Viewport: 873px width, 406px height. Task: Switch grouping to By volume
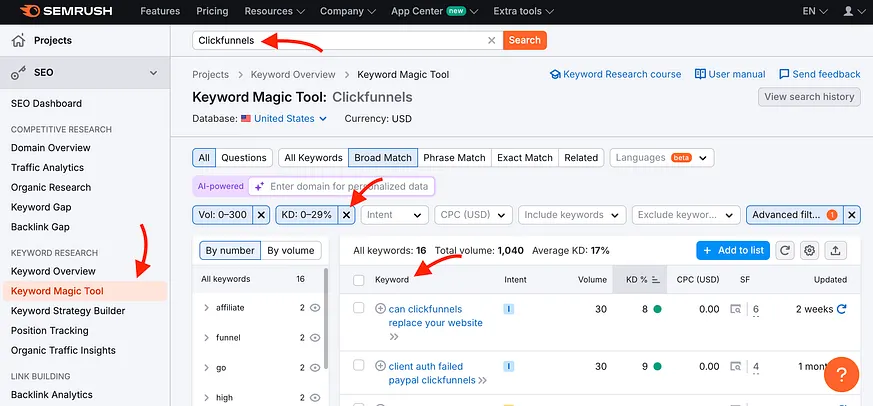coord(291,251)
